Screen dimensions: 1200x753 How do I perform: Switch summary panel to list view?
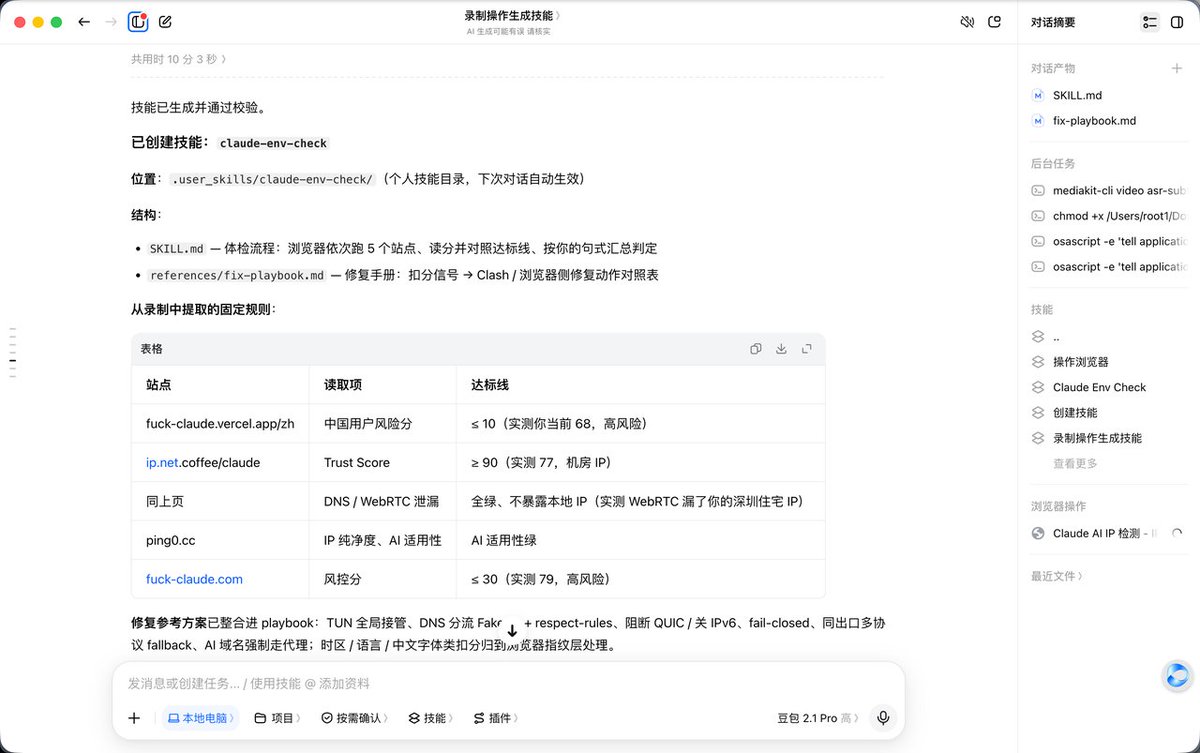coord(1150,22)
